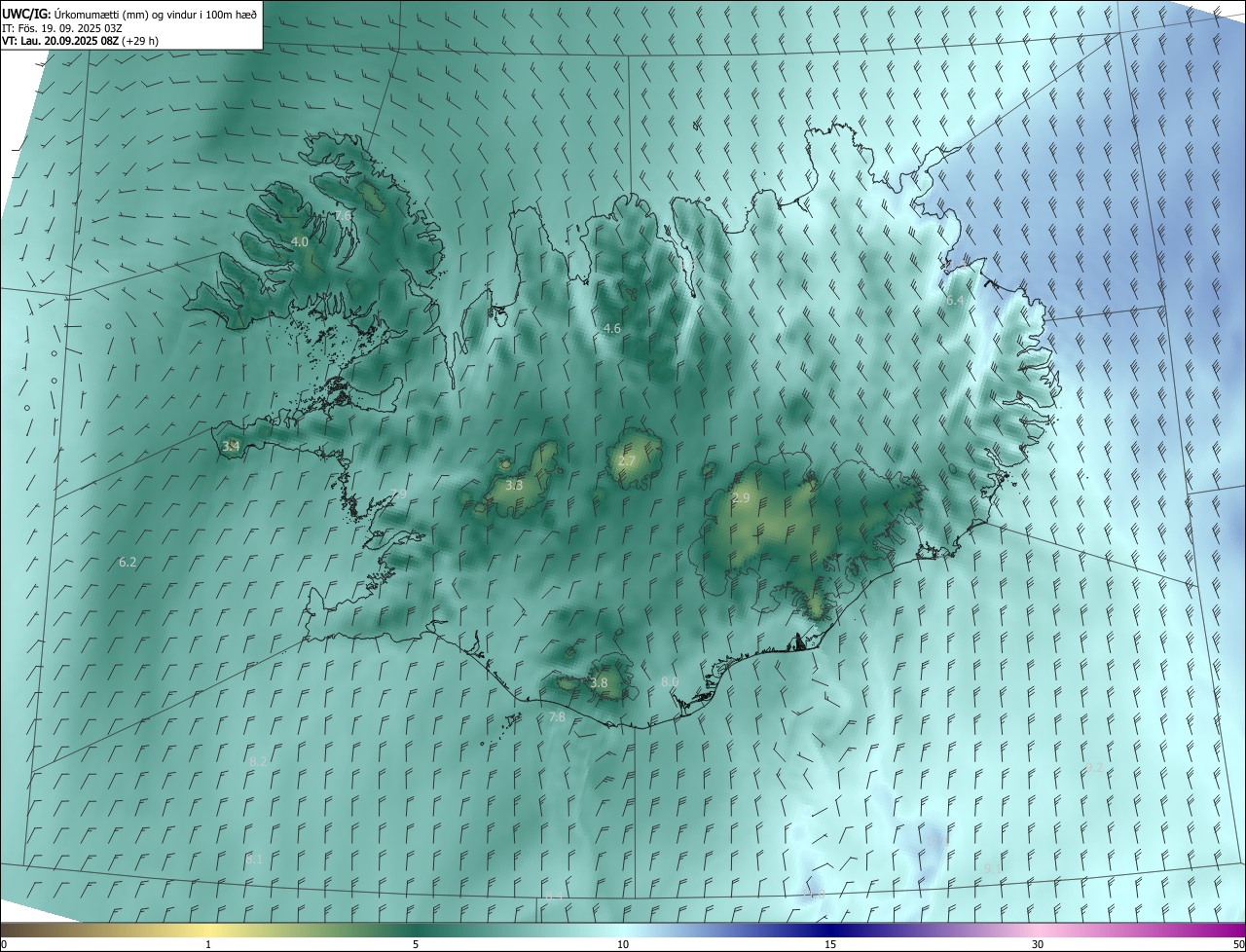
Task: Click the 4.0 value in the Westfjords
Action: pos(300,241)
